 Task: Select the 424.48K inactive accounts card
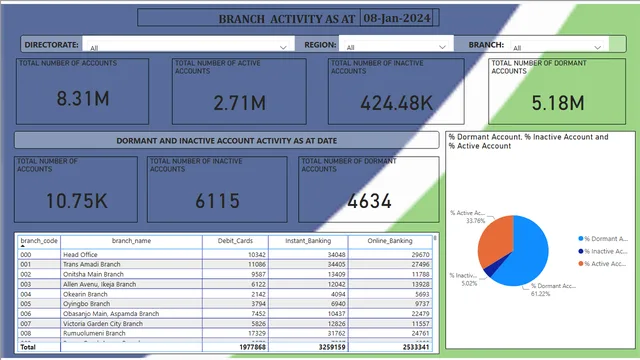coord(396,91)
